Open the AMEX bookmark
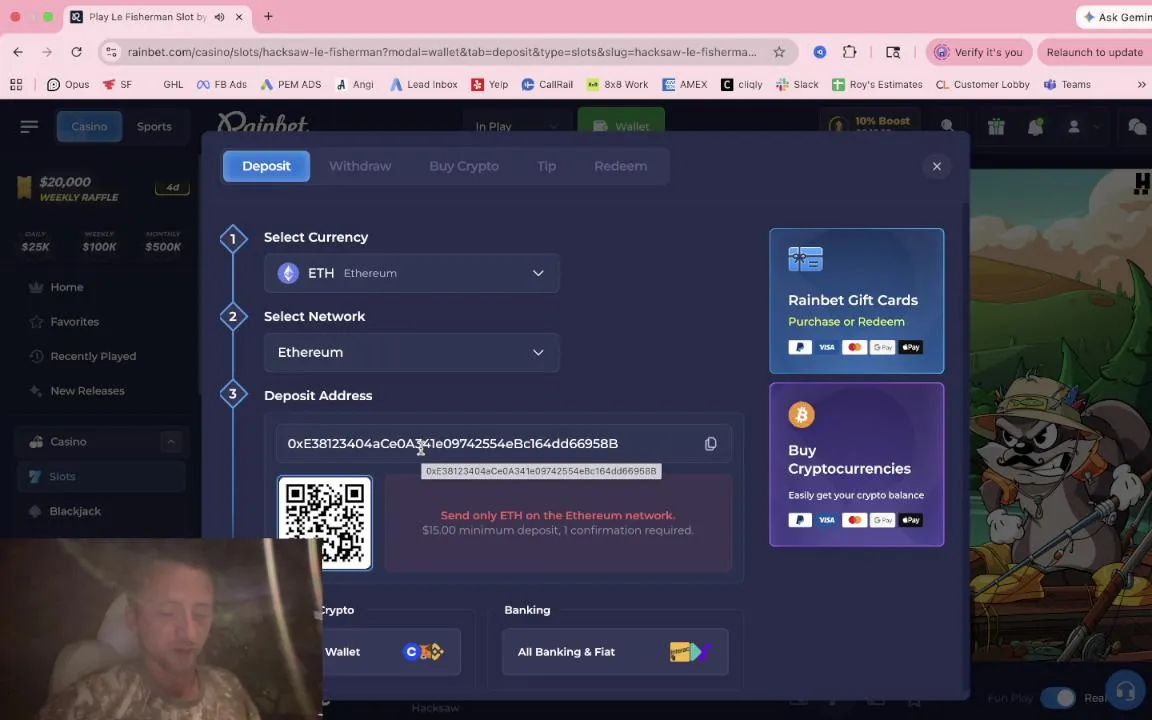Viewport: 1152px width, 720px height. click(685, 84)
